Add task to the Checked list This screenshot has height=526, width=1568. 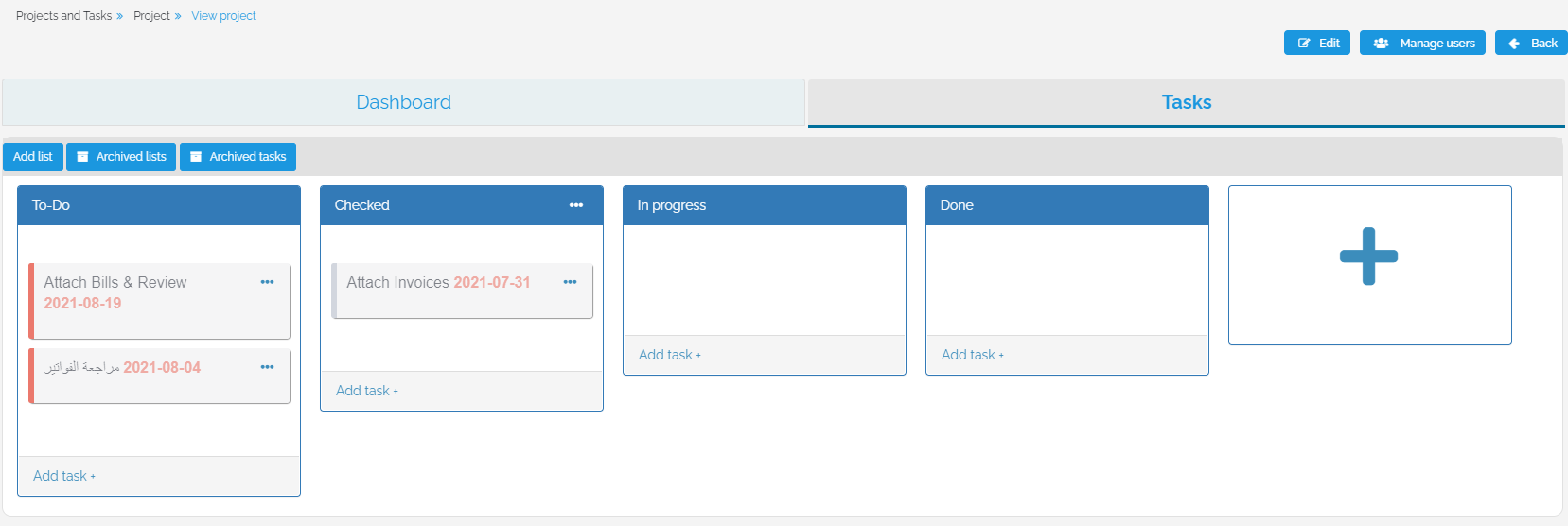(x=366, y=391)
